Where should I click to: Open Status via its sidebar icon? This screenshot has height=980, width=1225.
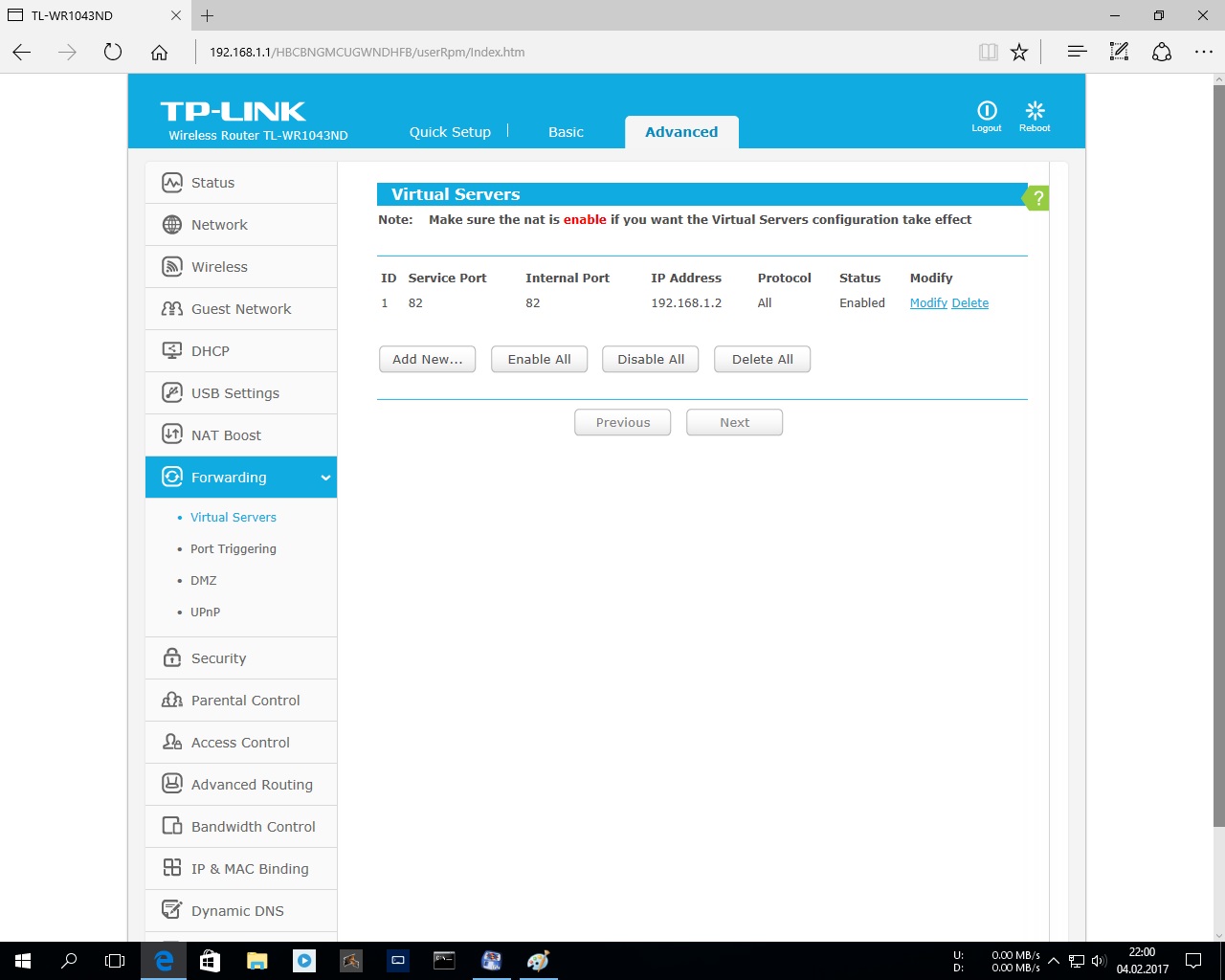coord(172,183)
